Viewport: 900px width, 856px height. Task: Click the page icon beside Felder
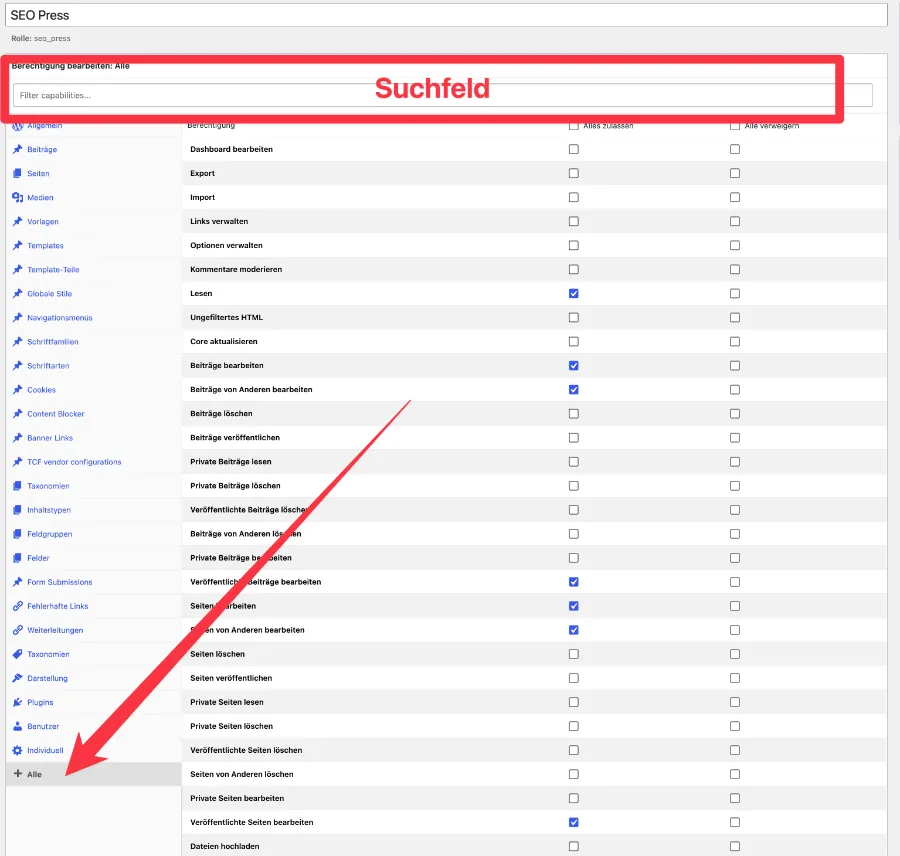[x=17, y=558]
